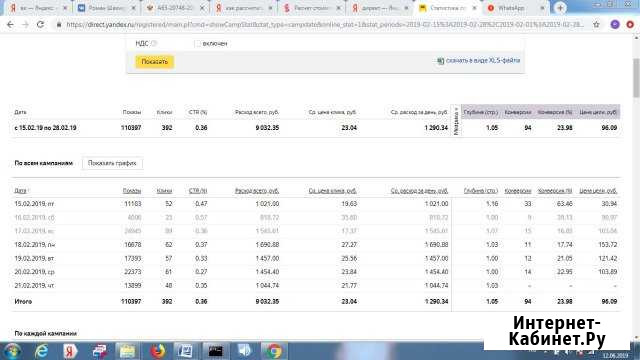This screenshot has width=640, height=360.
Task: Open Google Chrome taskbar icon
Action: click(274, 351)
